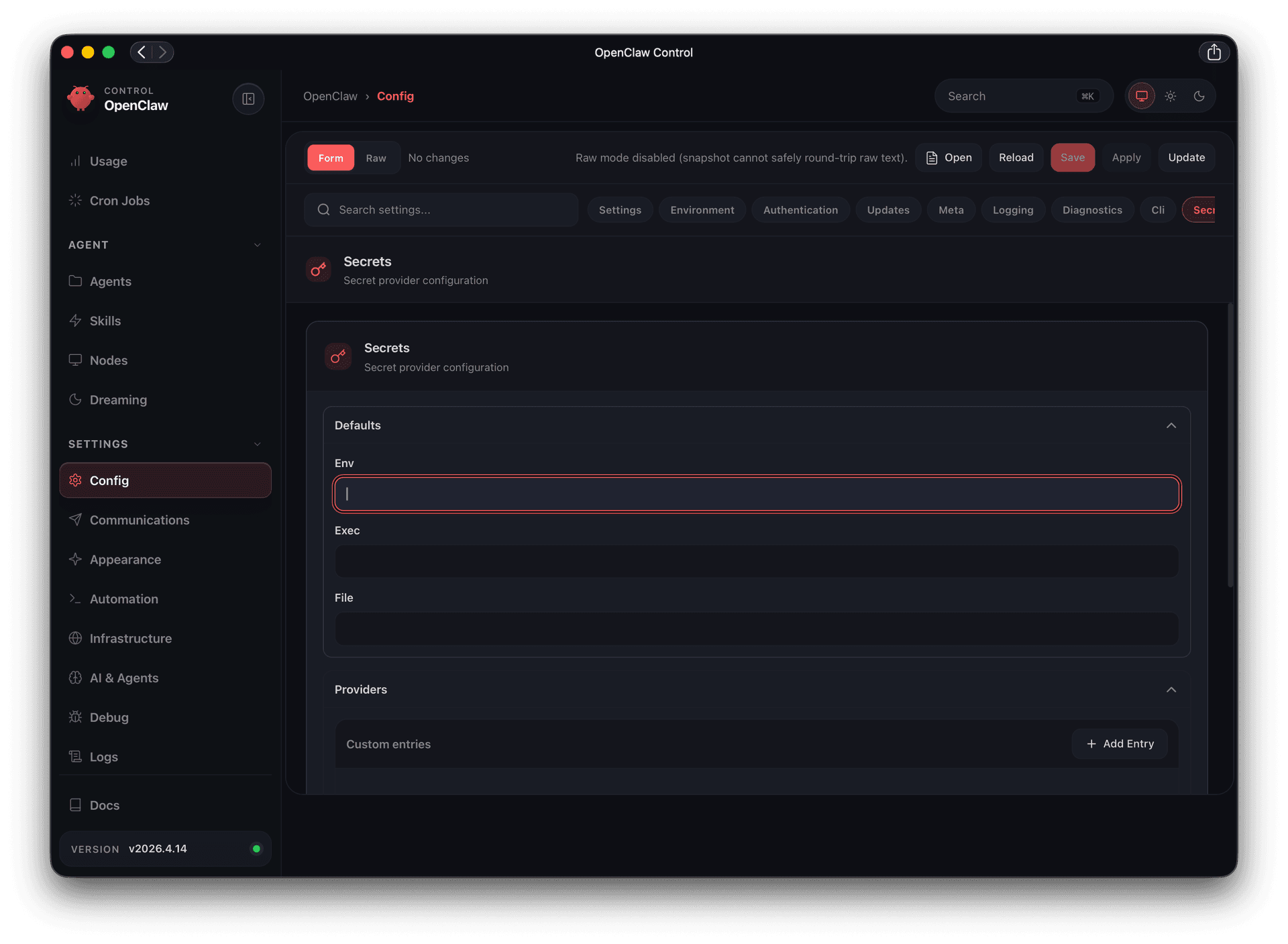The image size is (1288, 944).
Task: Switch to Form mode
Action: 331,158
